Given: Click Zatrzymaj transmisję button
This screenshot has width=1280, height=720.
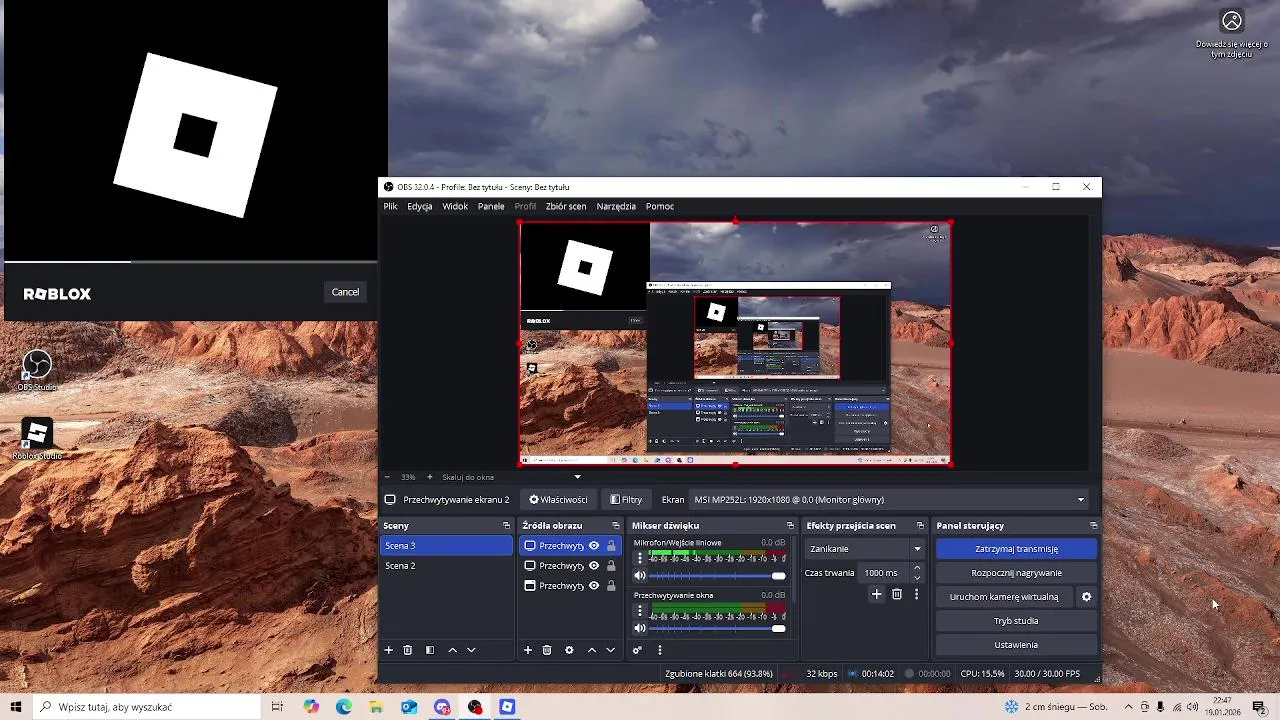Looking at the screenshot, I should (1016, 549).
